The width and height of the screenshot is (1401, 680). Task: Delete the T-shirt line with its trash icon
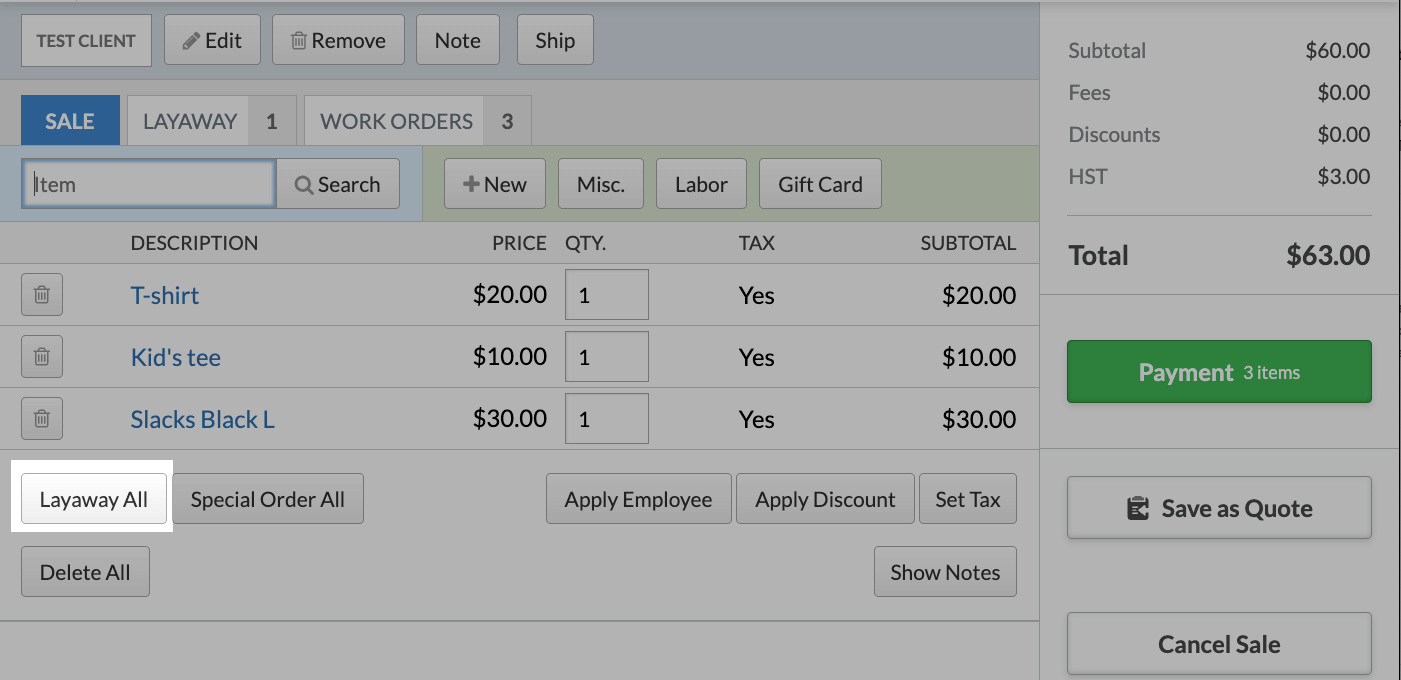tap(42, 295)
